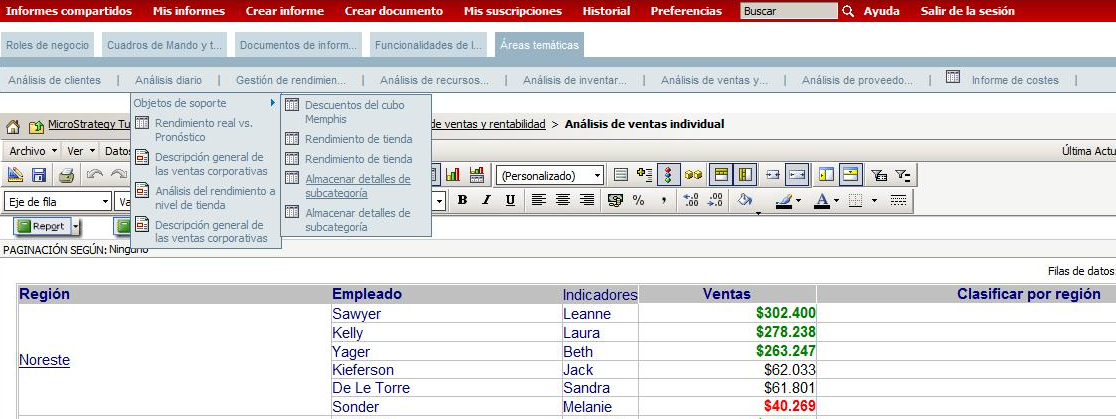Click the magnifier search icon beside Buscar
The width and height of the screenshot is (1116, 419).
[x=849, y=11]
